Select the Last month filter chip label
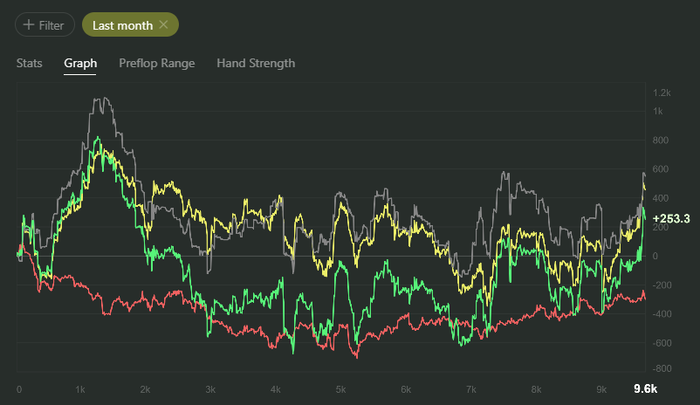This screenshot has height=405, width=700. [x=122, y=24]
